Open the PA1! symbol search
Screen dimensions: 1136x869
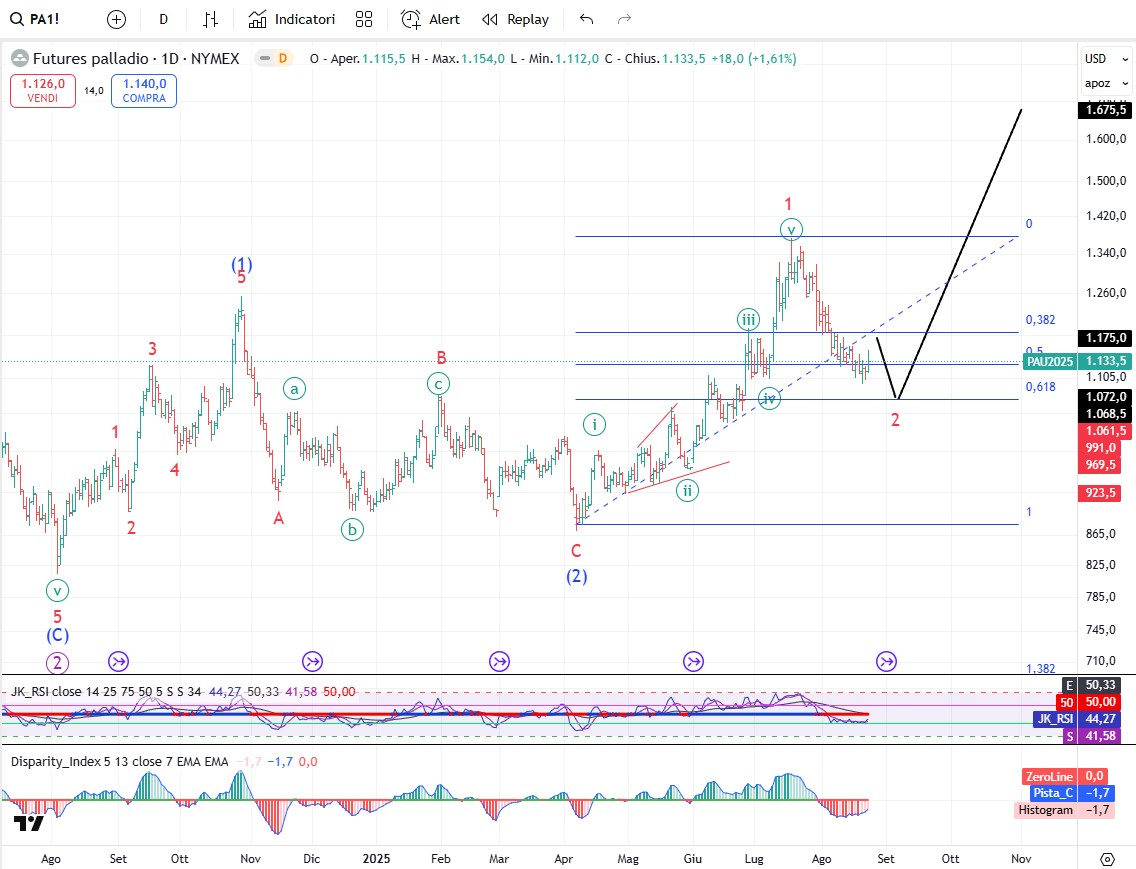[35, 20]
